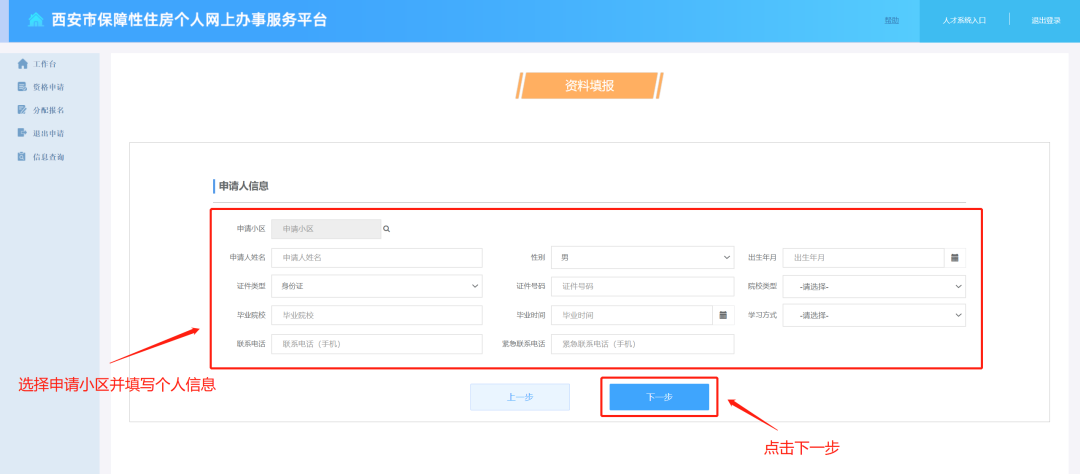Open the calendar picker for 毕业时间
The height and width of the screenshot is (474, 1080).
(x=723, y=315)
